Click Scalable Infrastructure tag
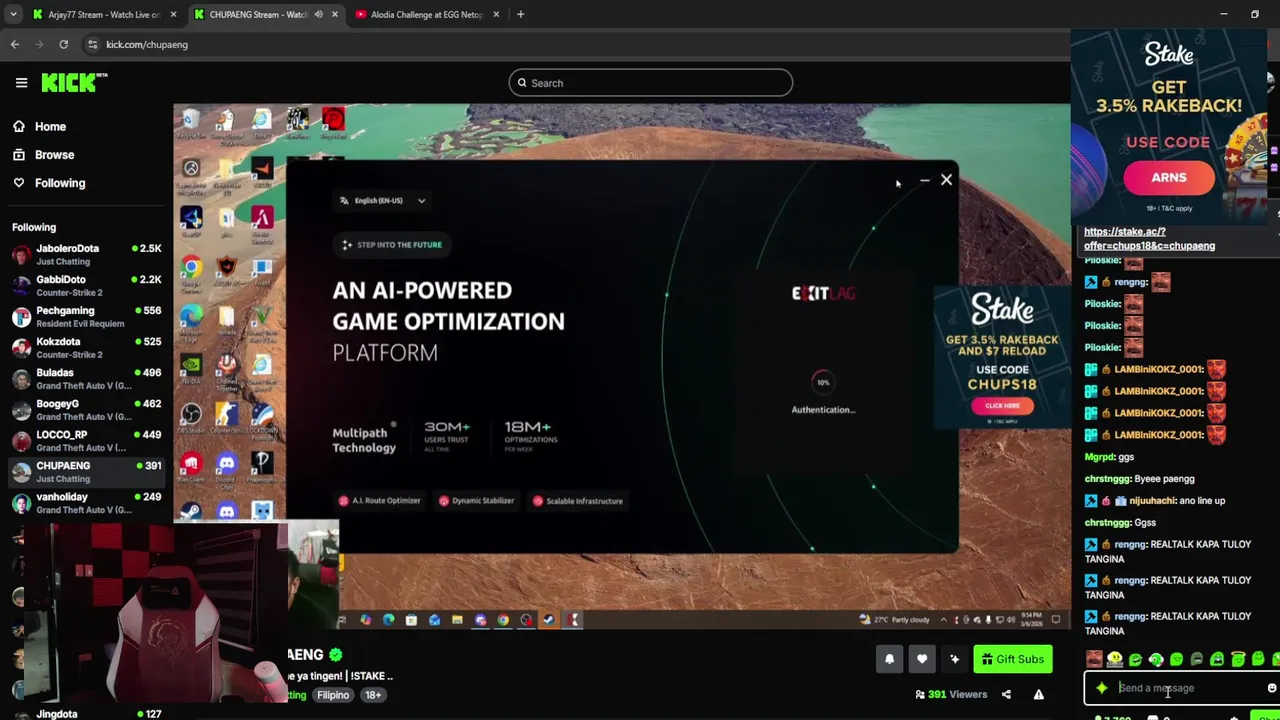The height and width of the screenshot is (720, 1280). point(578,501)
